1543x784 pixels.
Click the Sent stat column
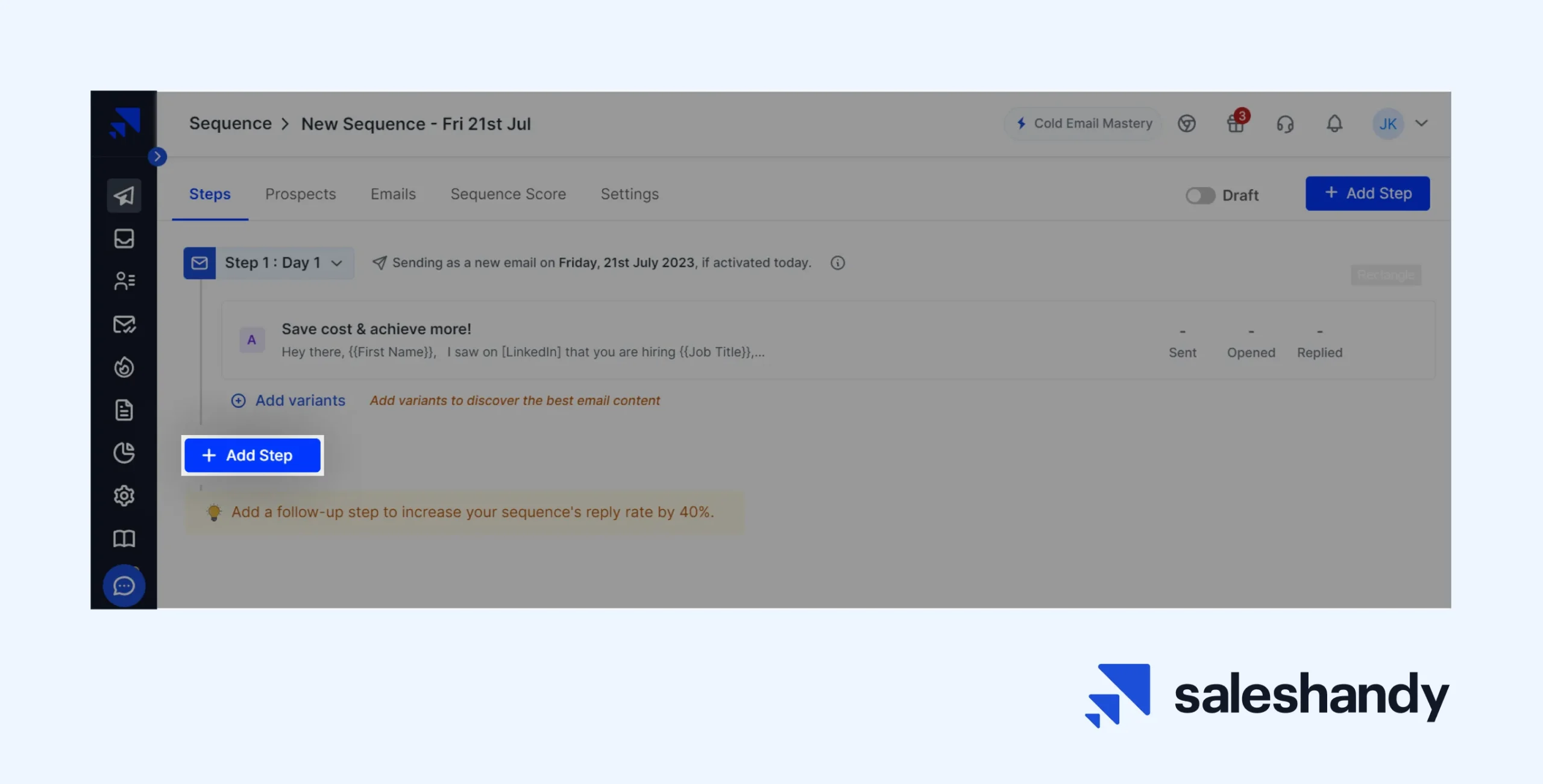pyautogui.click(x=1183, y=342)
